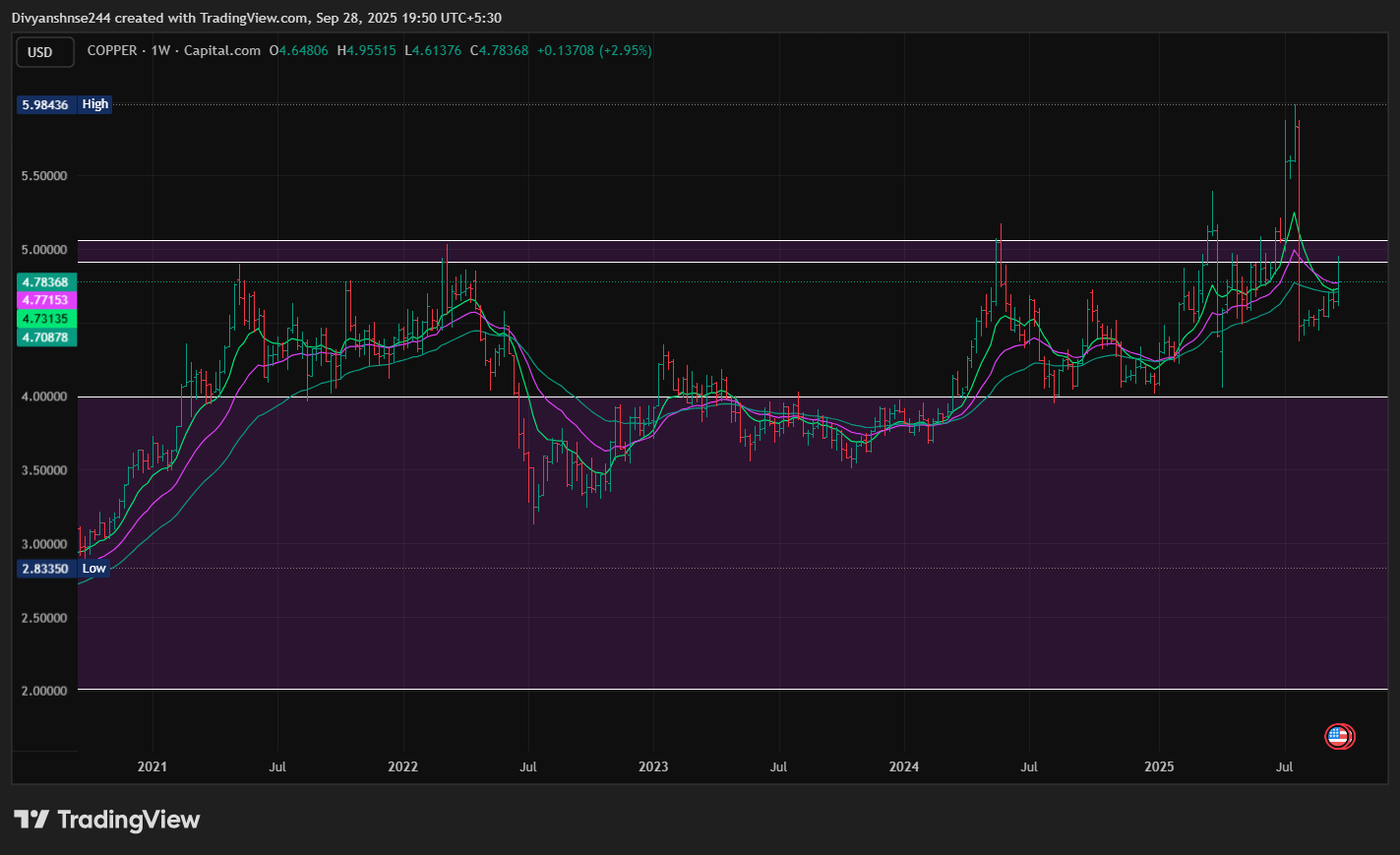Click the magenta 4.77153 indicator price tag
The image size is (1400, 855).
[46, 300]
